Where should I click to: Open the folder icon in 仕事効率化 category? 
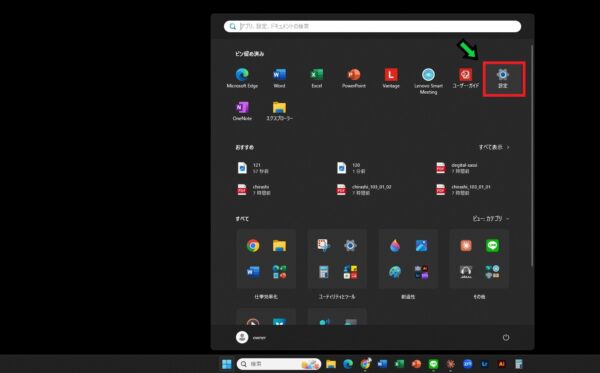[279, 246]
